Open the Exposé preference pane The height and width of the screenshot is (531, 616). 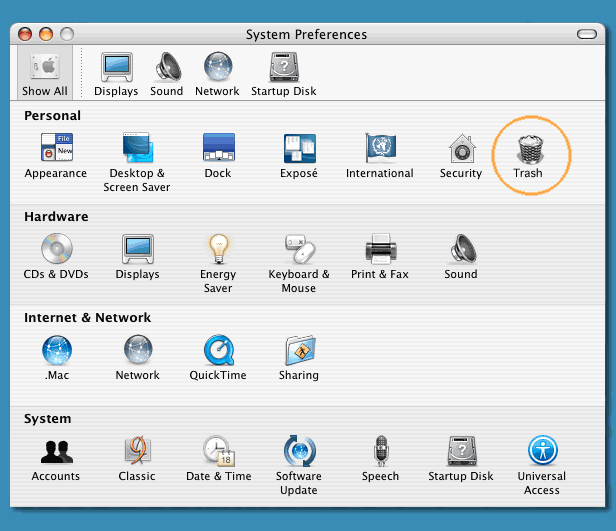[299, 156]
